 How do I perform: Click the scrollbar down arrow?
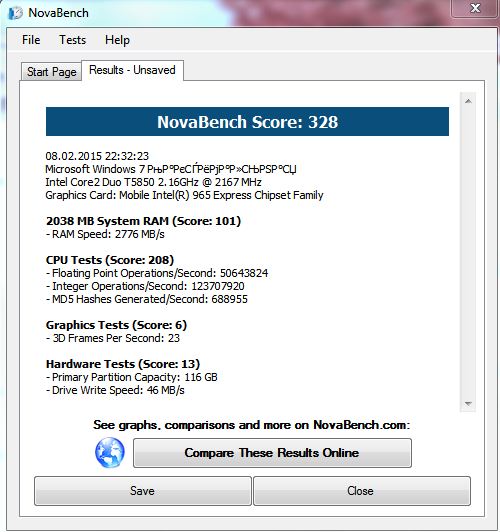(468, 403)
